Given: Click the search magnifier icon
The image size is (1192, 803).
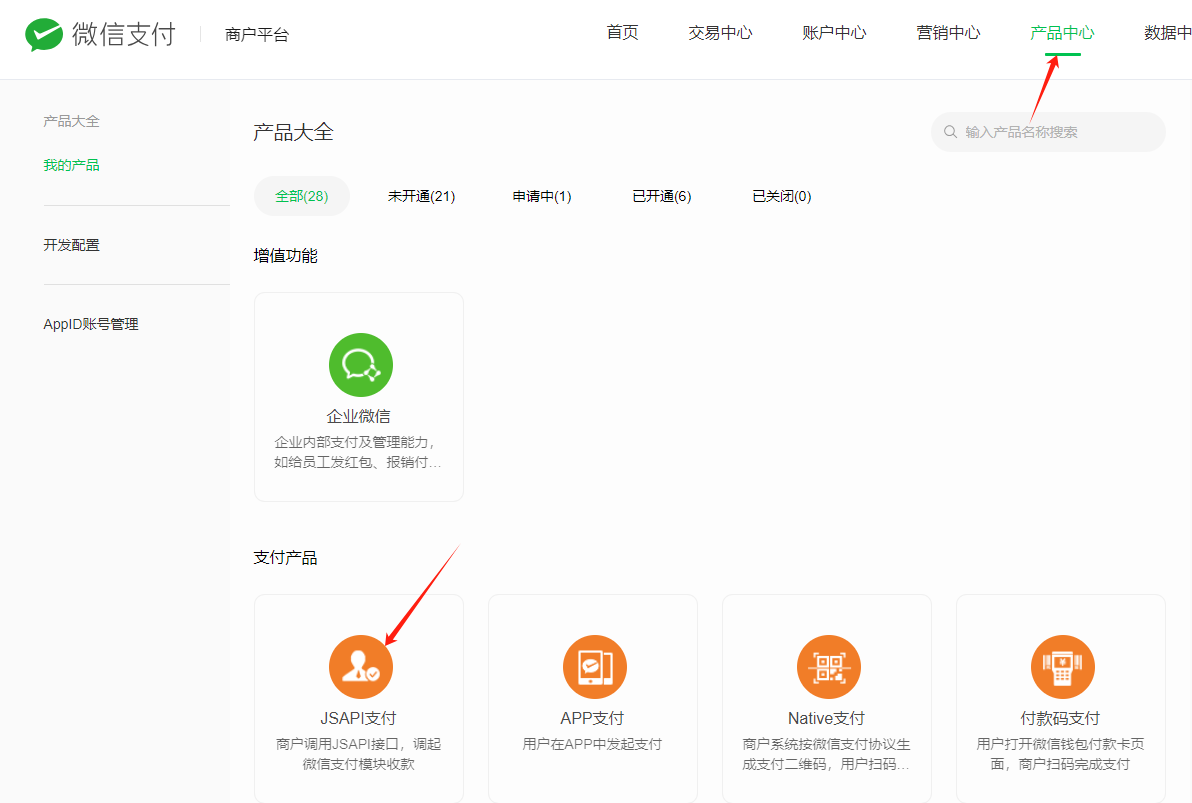Looking at the screenshot, I should [x=950, y=132].
